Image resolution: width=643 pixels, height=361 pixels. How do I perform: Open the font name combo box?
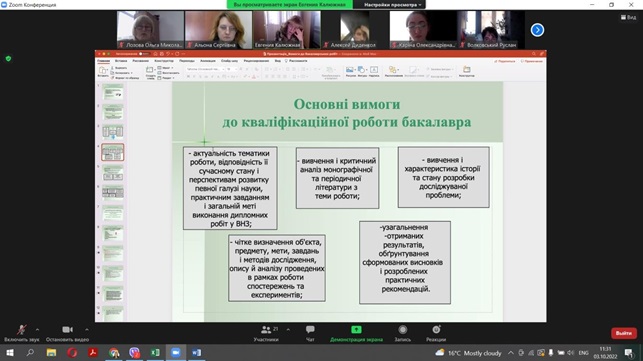(205, 69)
